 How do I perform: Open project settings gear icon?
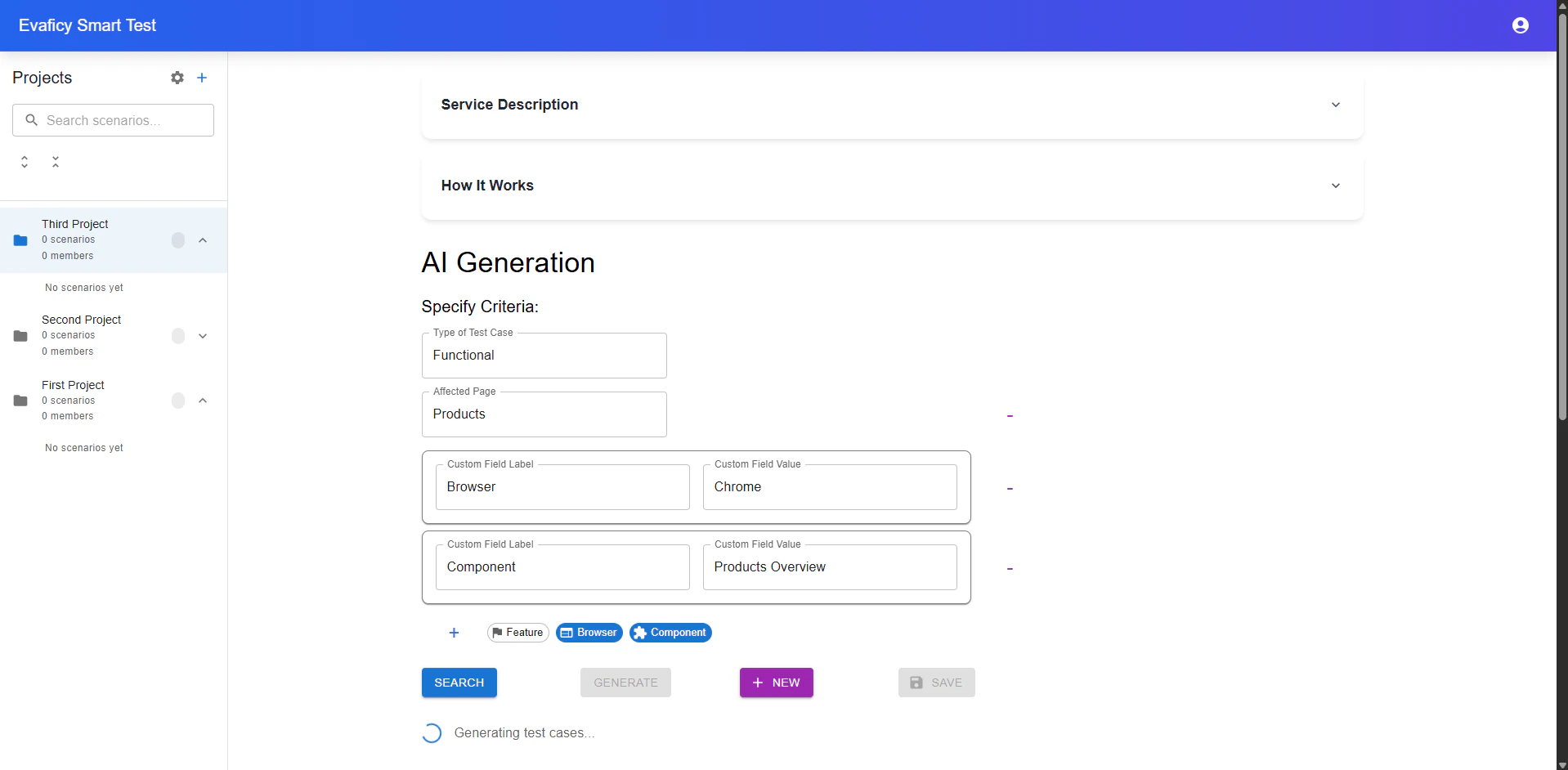tap(177, 78)
